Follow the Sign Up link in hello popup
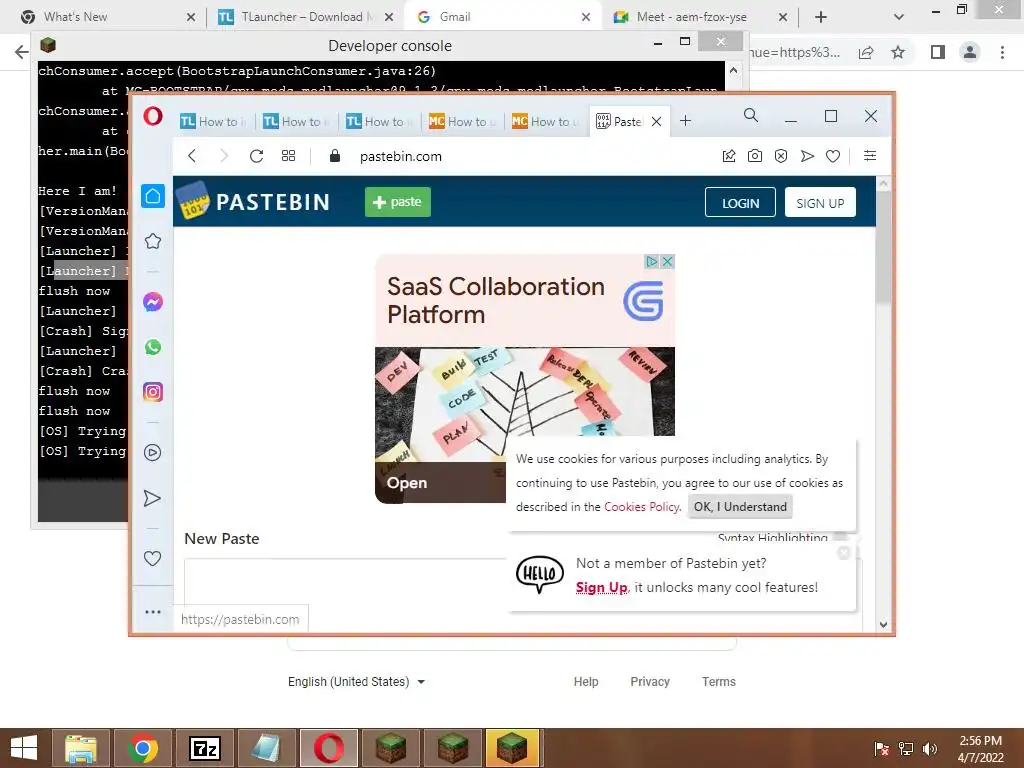This screenshot has height=768, width=1024. click(601, 587)
